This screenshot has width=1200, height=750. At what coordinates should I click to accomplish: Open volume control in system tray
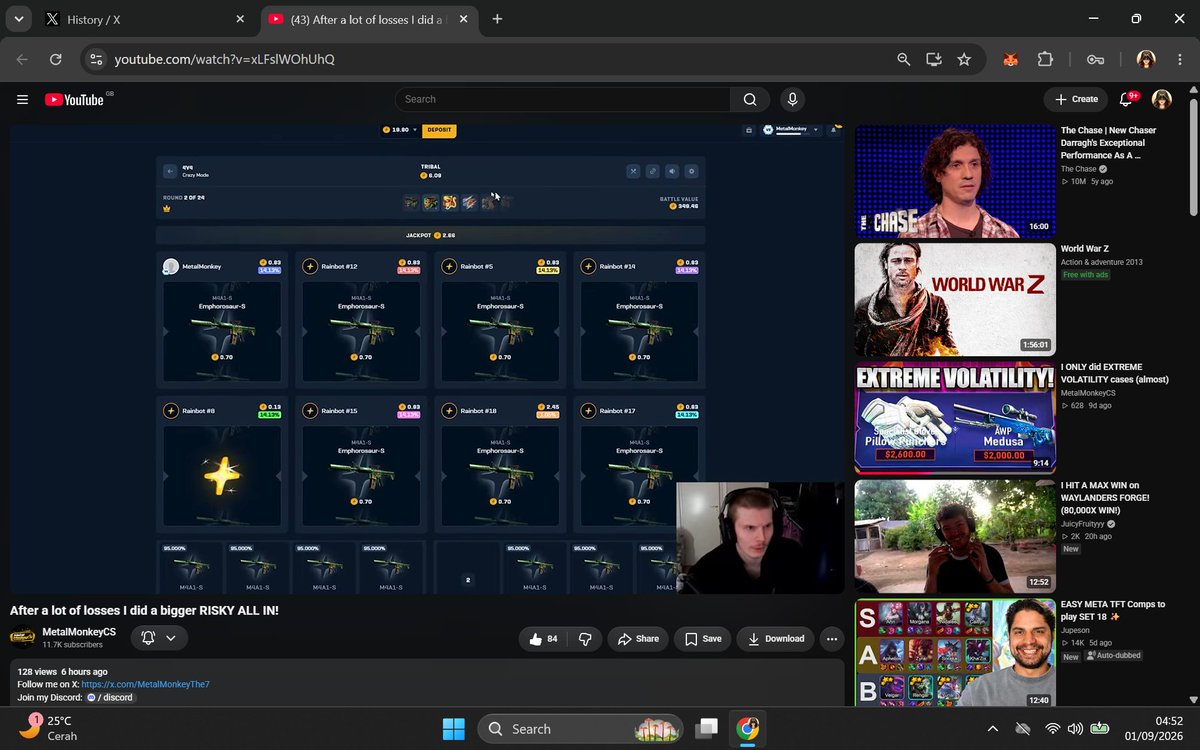tap(1075, 729)
